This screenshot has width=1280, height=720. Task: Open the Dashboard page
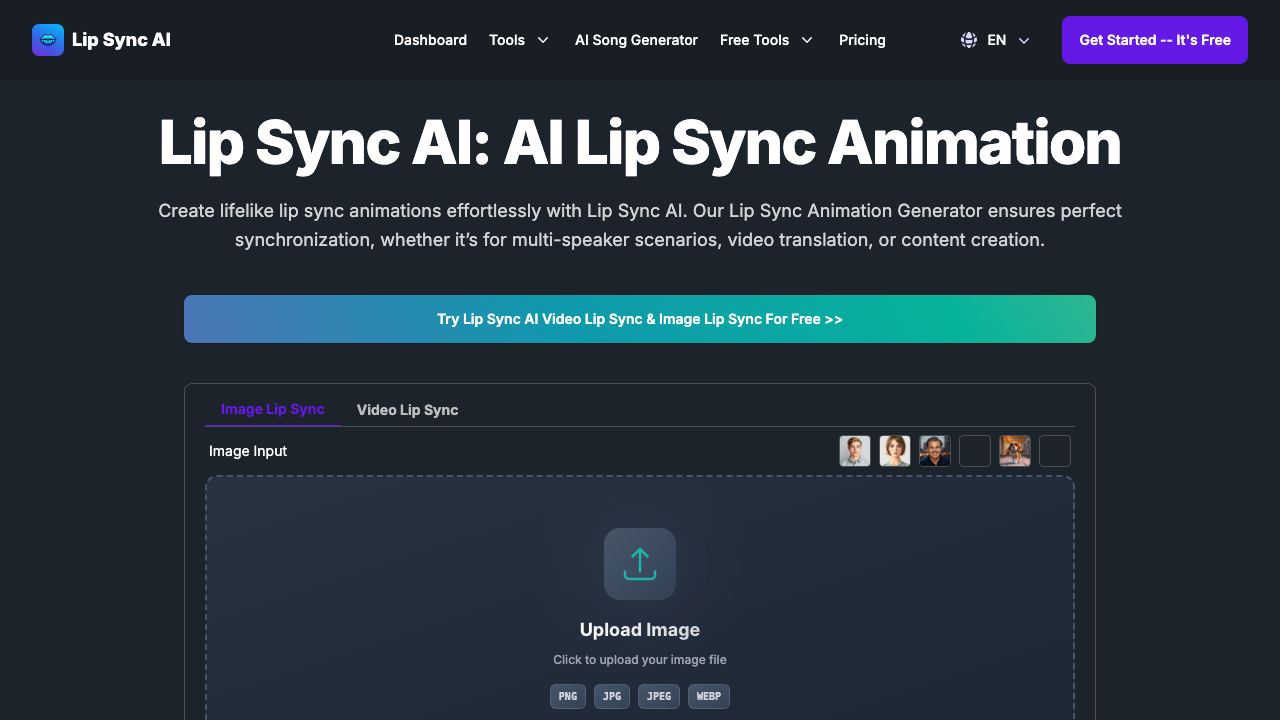pyautogui.click(x=430, y=40)
